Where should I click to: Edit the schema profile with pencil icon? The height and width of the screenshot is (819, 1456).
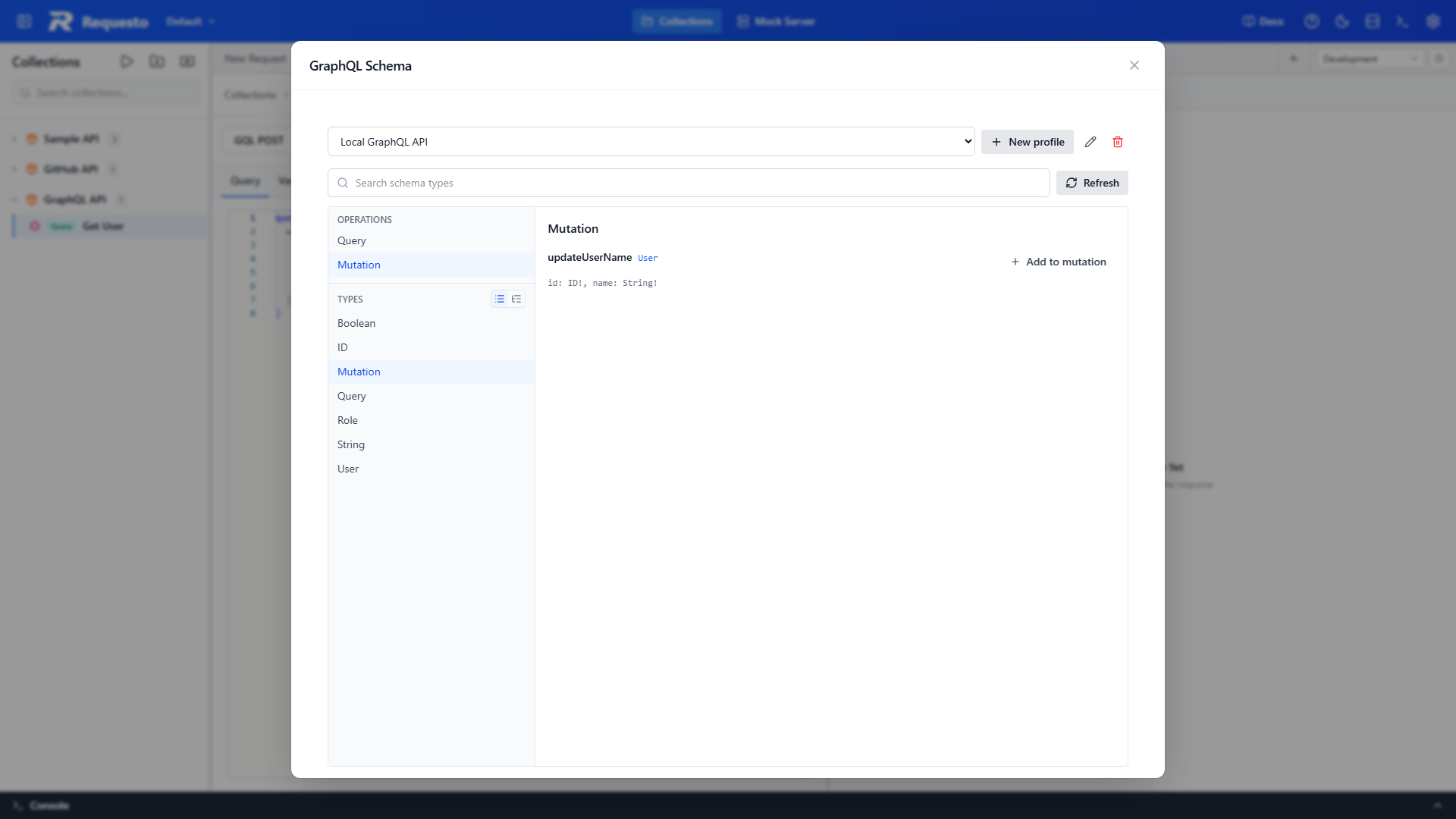[1090, 142]
